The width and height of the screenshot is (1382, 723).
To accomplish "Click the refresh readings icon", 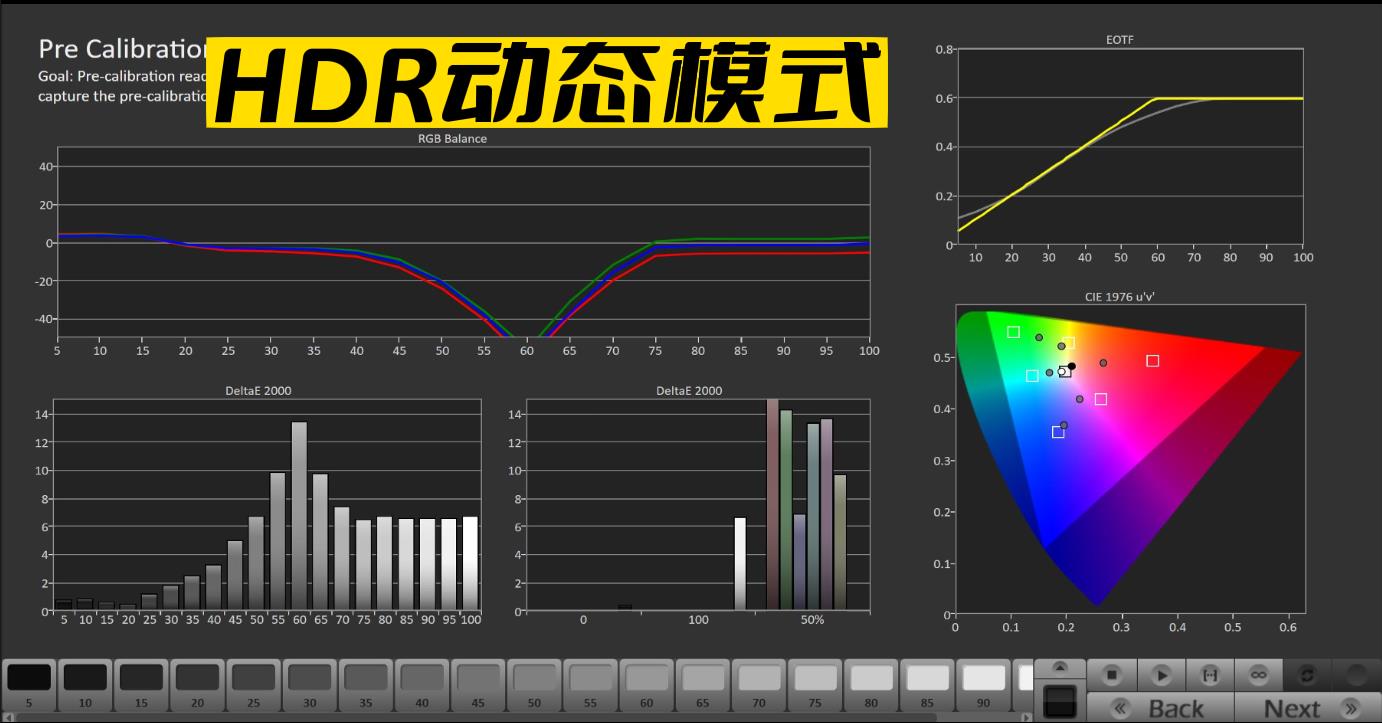I will point(1306,675).
